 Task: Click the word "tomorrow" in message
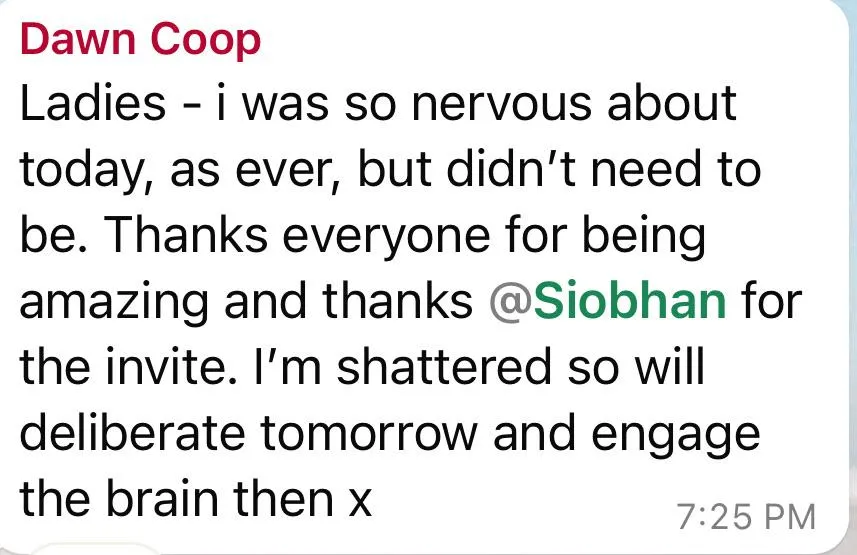(x=369, y=434)
